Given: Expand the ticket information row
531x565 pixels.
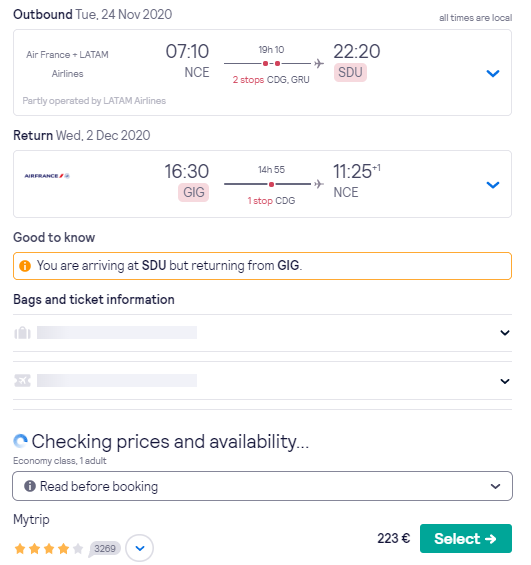Looking at the screenshot, I should 262,381.
